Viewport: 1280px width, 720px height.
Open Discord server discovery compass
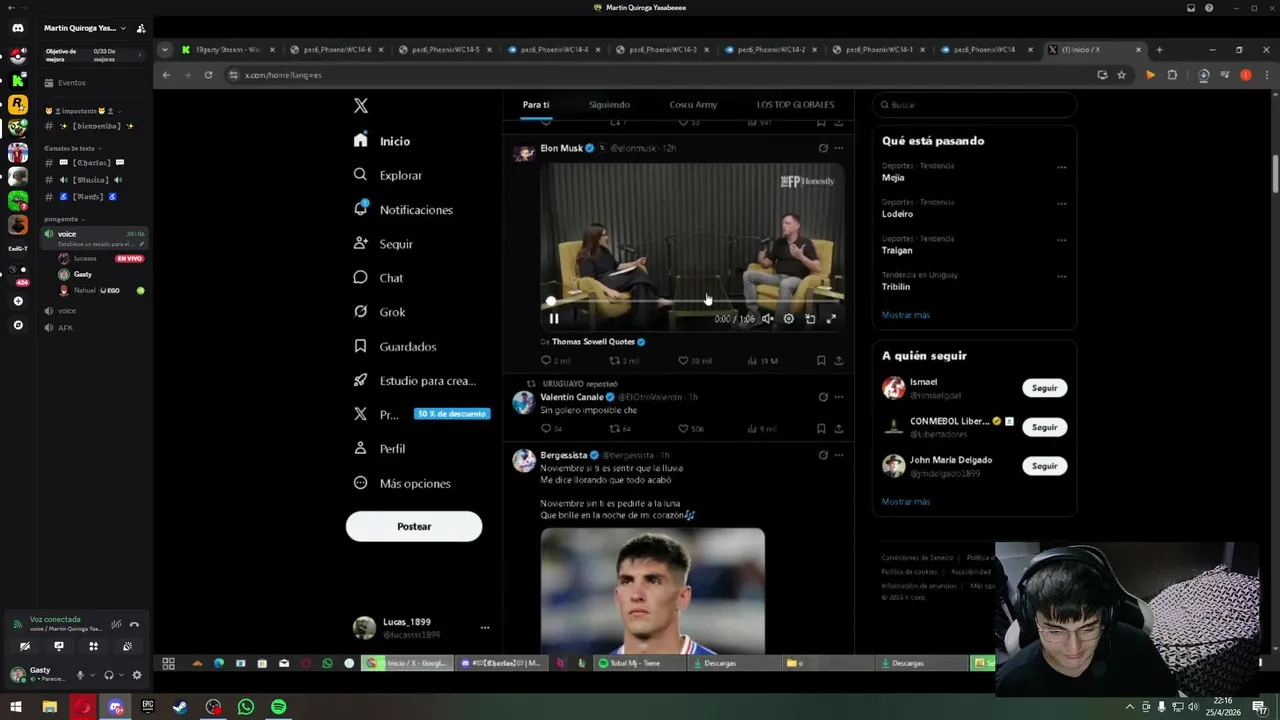pos(17,325)
